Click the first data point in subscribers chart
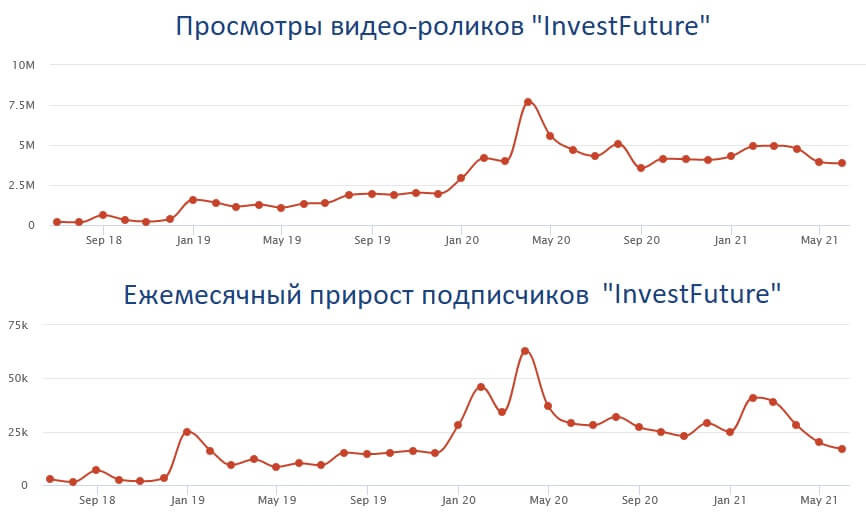This screenshot has width=866, height=529. [50, 479]
